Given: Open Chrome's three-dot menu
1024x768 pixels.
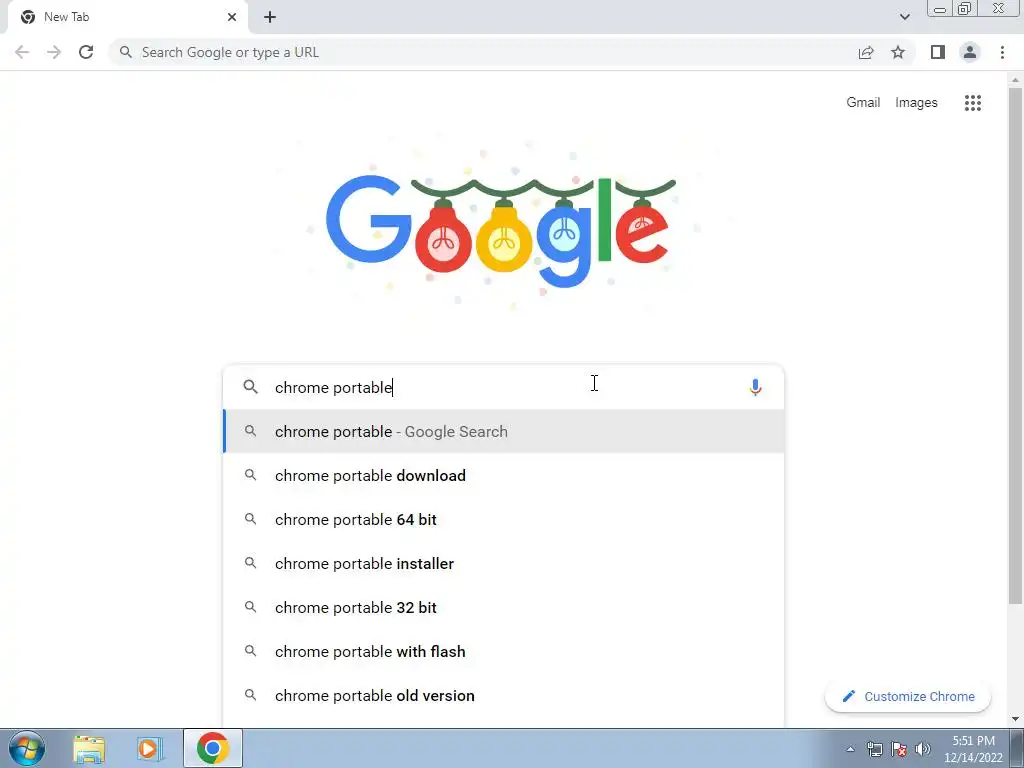Looking at the screenshot, I should tap(1002, 52).
